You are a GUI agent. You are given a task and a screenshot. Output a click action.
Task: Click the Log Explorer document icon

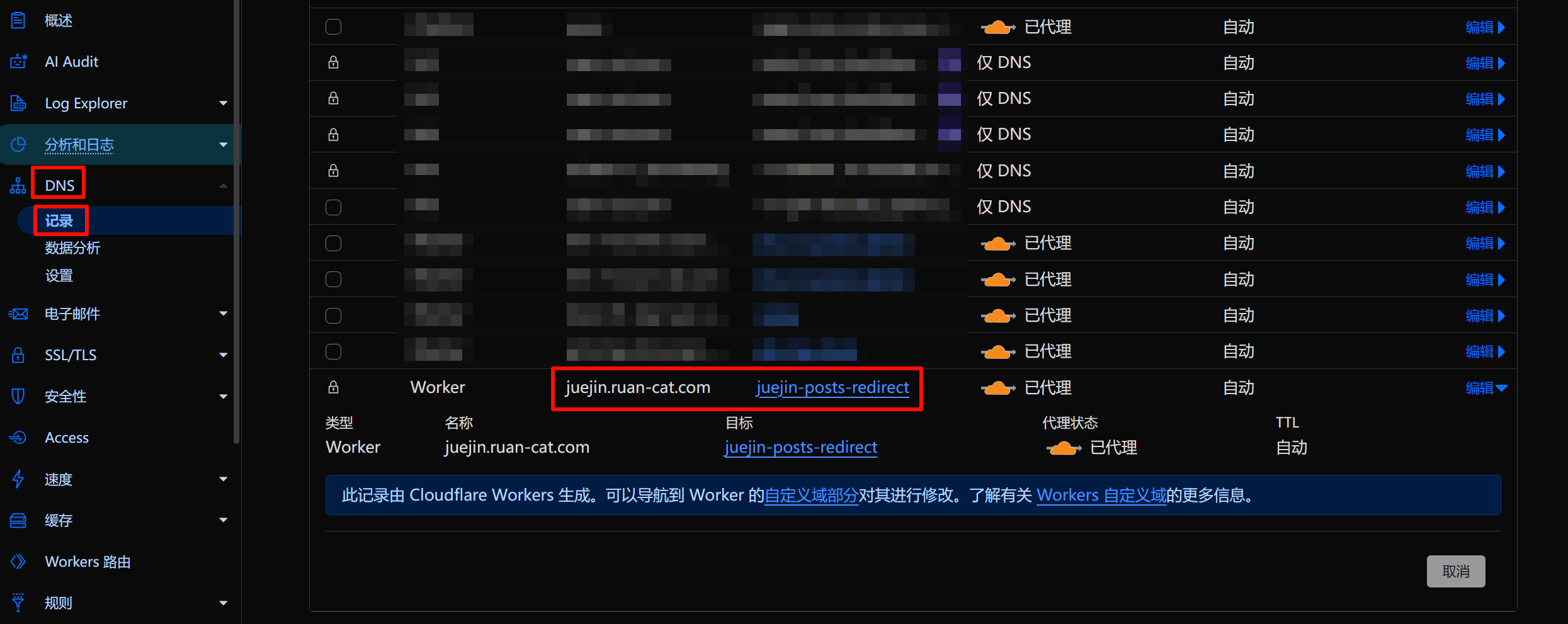click(x=19, y=103)
